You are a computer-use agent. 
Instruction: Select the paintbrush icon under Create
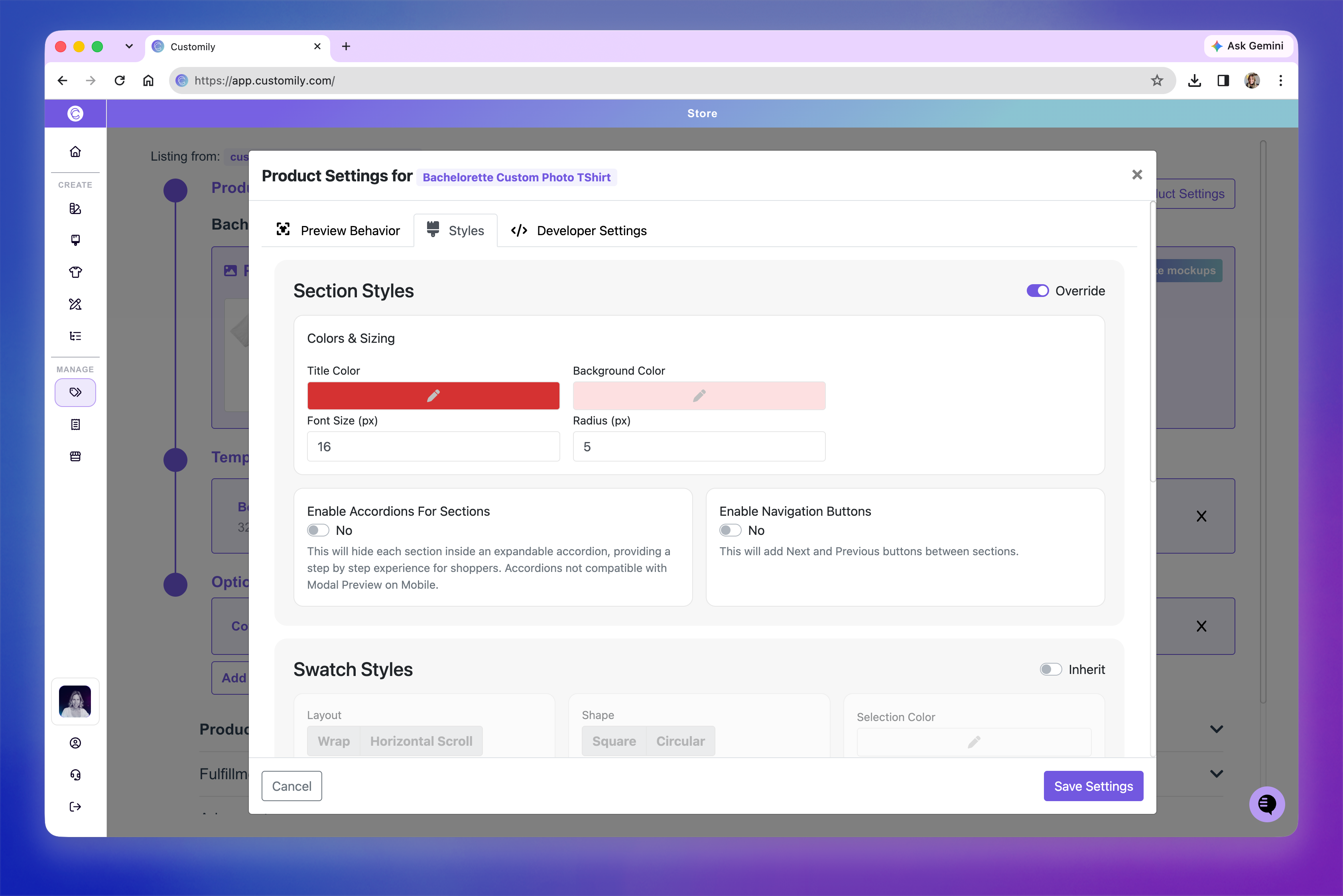pos(75,240)
